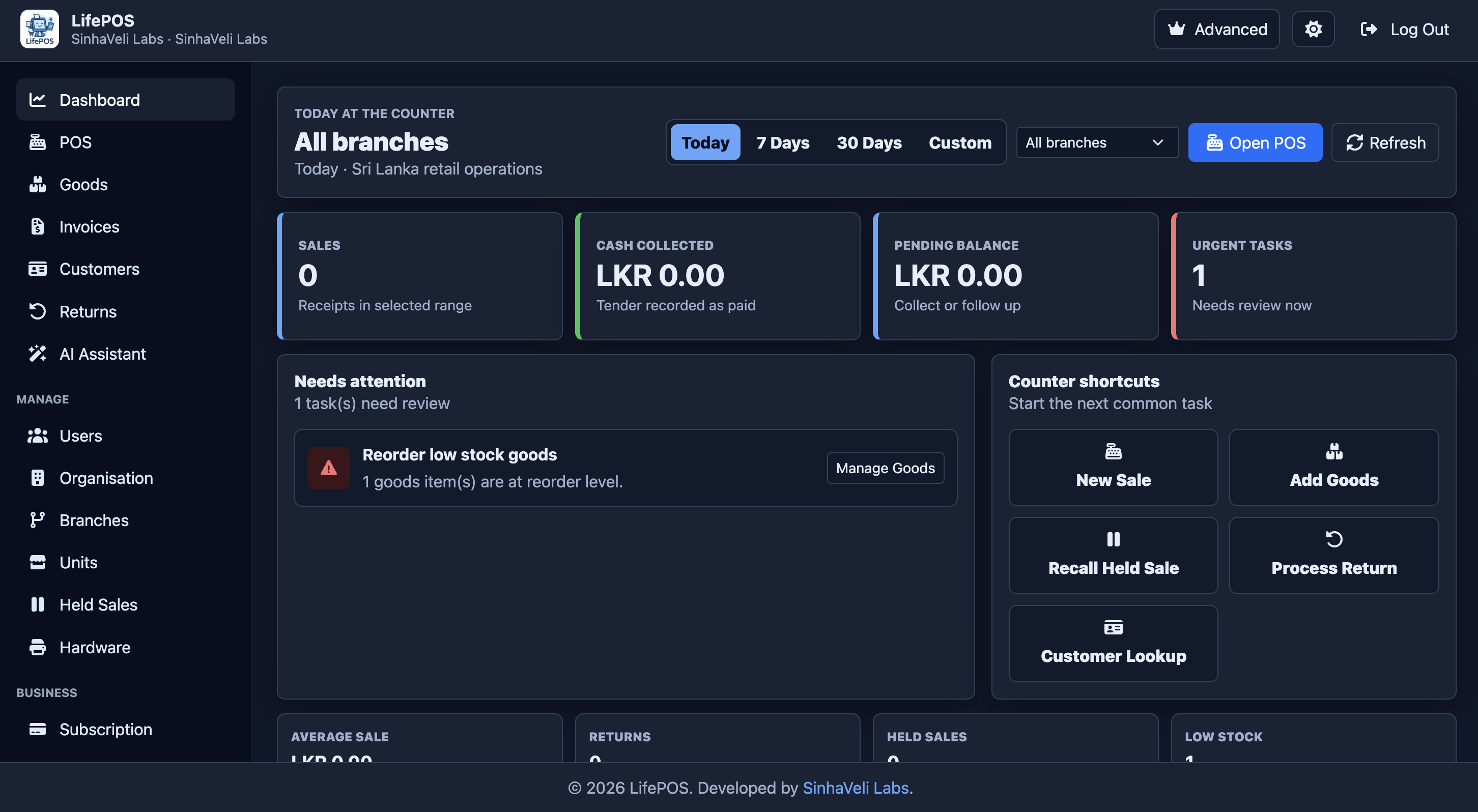Screen dimensions: 1478x812
Task: Click the POS cash register sidebar icon
Action: click(x=37, y=142)
